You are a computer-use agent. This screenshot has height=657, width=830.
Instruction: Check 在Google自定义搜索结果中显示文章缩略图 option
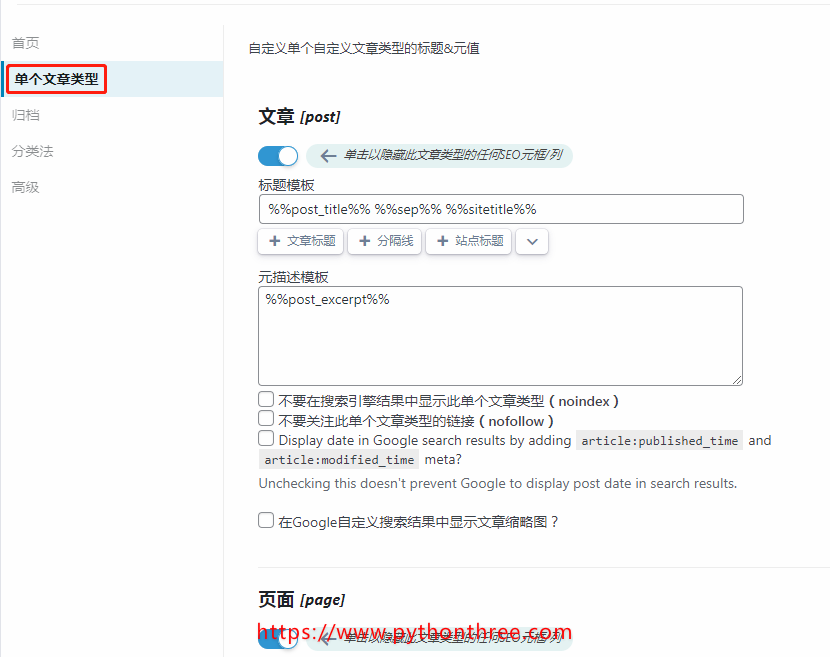click(266, 520)
